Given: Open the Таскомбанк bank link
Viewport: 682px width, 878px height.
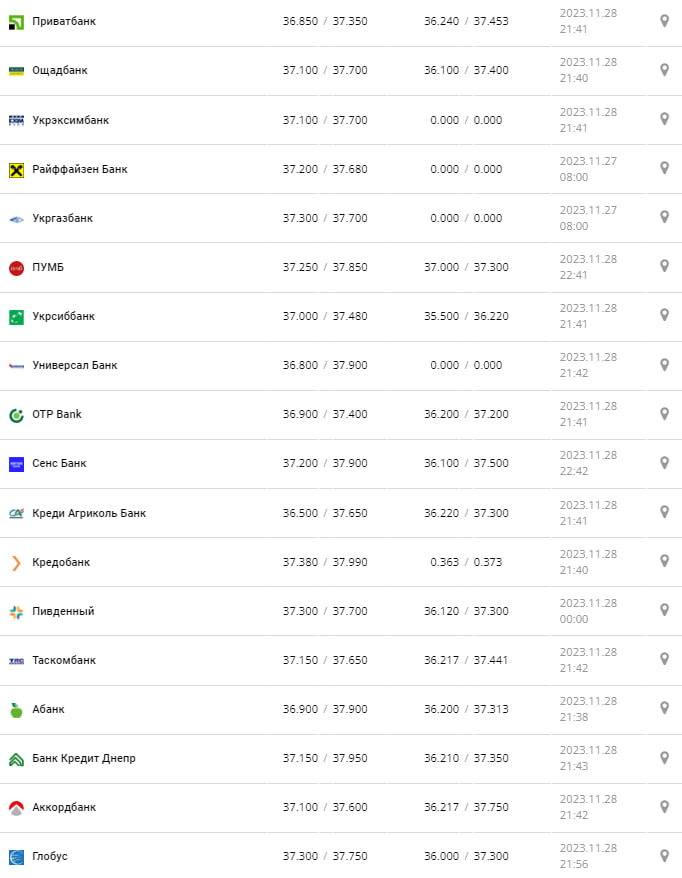Looking at the screenshot, I should (64, 660).
